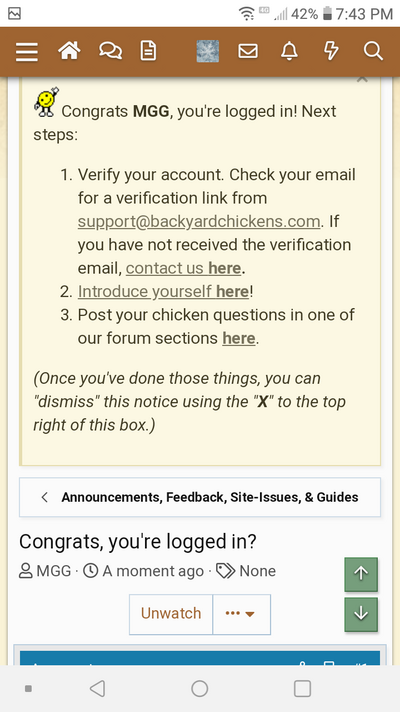400x712 pixels.
Task: Follow the 'contact us here' link
Action: (x=183, y=268)
